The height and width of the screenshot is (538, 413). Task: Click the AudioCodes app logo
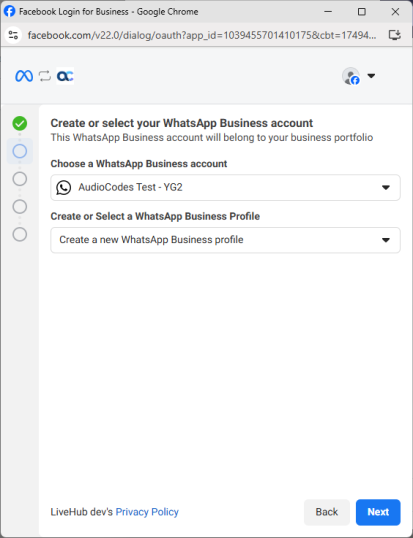65,76
